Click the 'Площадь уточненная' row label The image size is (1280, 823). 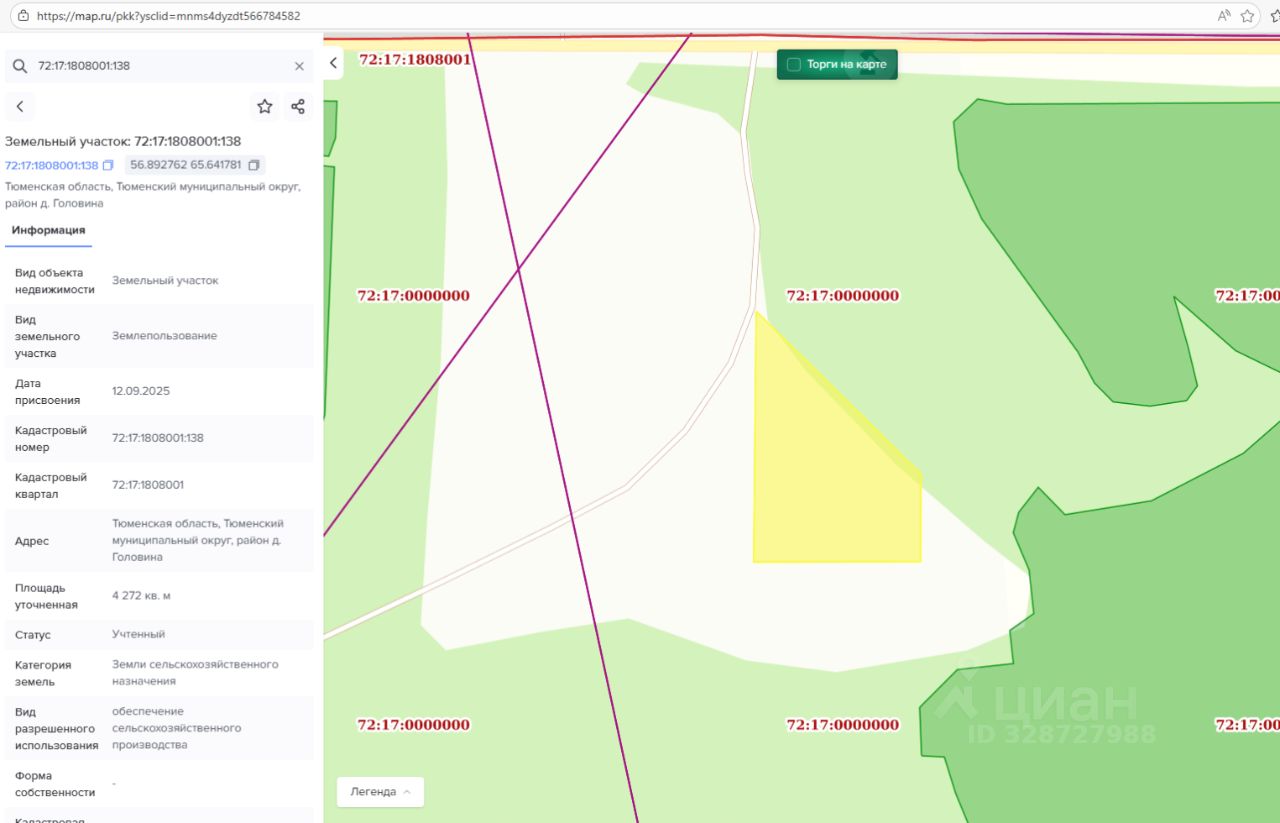coord(46,597)
